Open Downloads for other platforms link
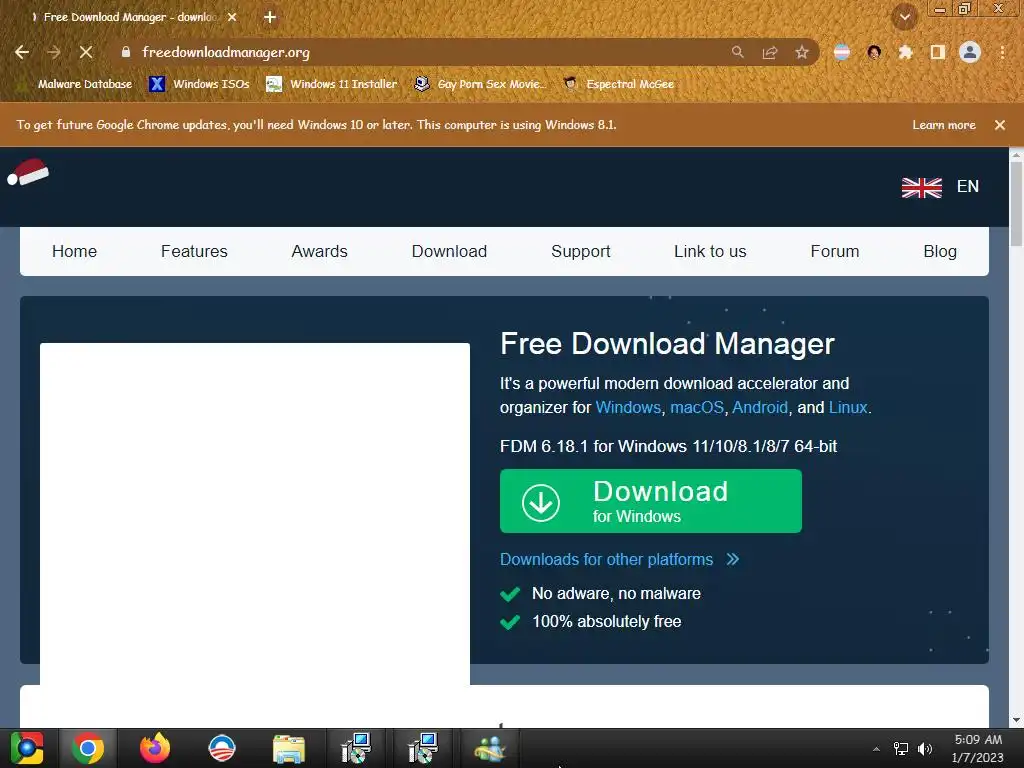The image size is (1024, 768). (619, 560)
